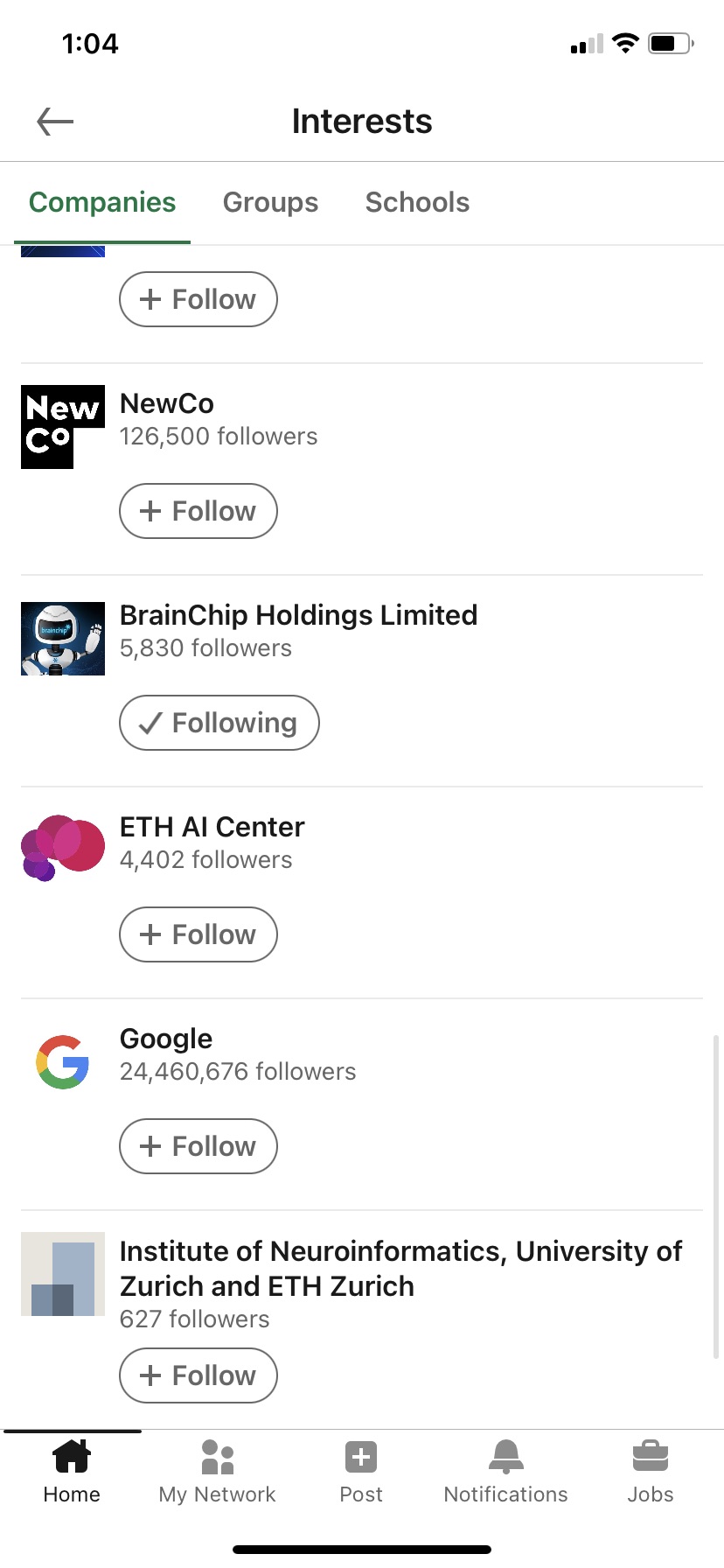Tap the back arrow icon
The image size is (724, 1568).
click(55, 122)
